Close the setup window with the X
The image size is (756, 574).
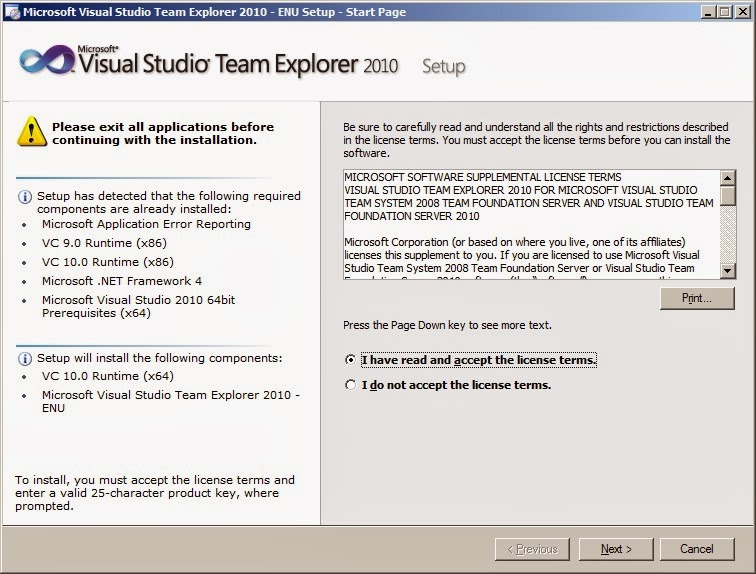click(743, 12)
